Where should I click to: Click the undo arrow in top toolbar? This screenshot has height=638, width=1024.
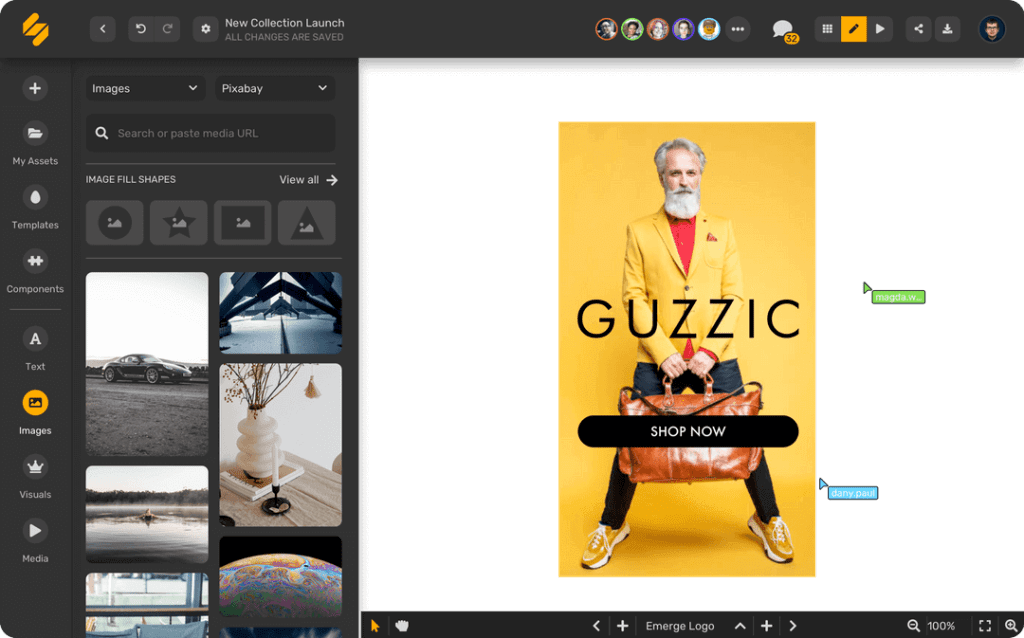(141, 29)
